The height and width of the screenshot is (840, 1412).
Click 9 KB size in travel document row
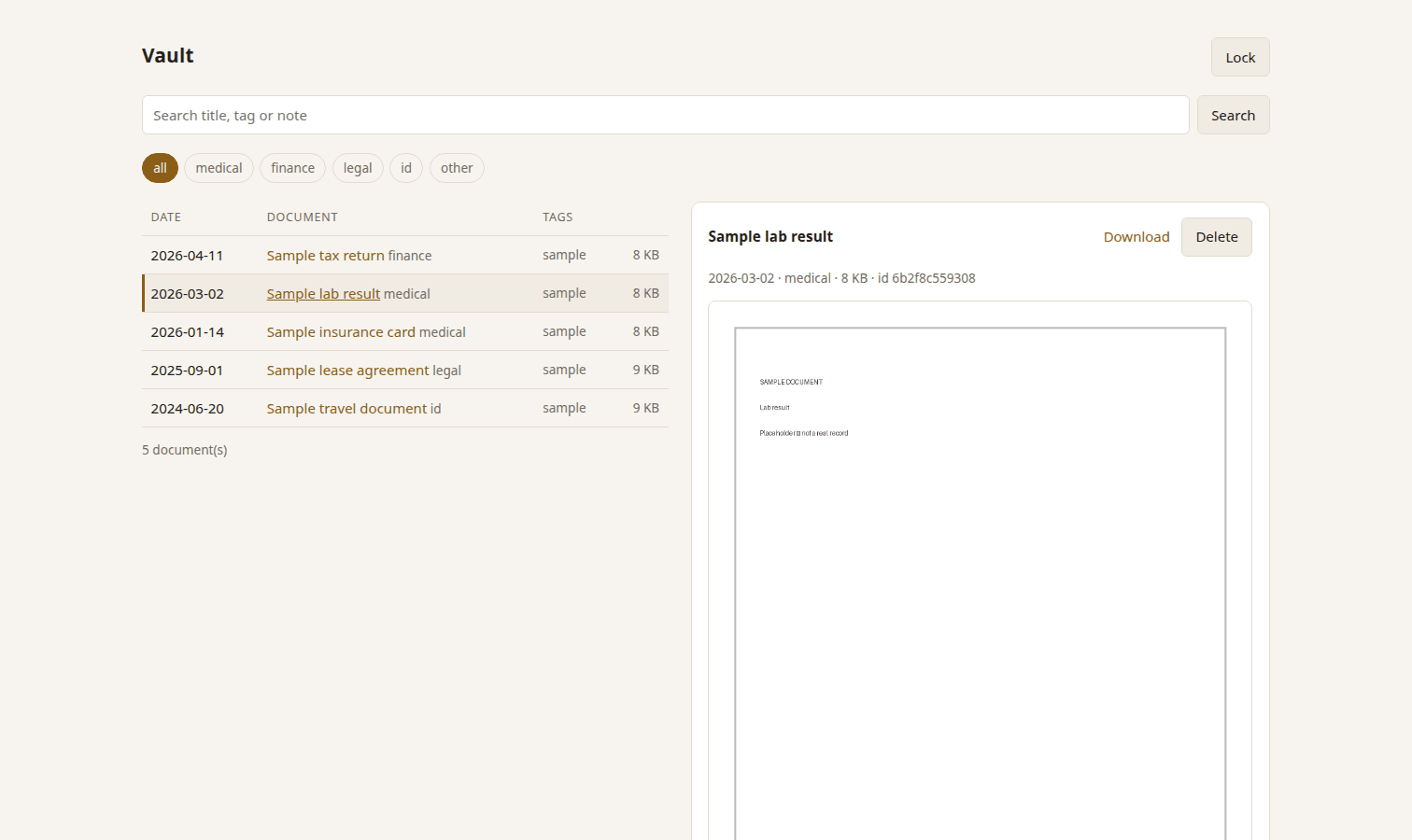pos(645,408)
